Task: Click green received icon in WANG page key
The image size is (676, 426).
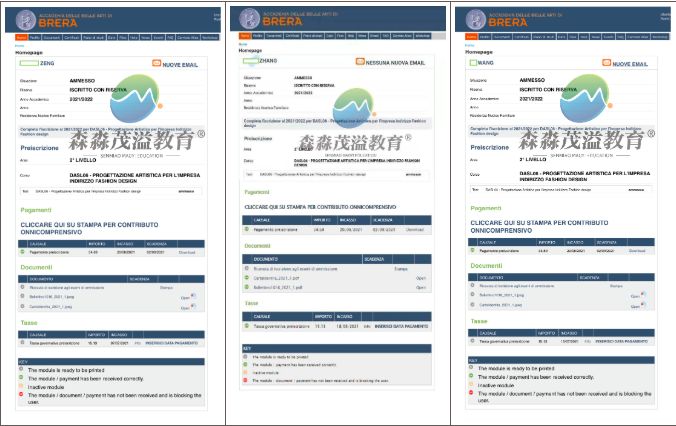Action: [471, 376]
